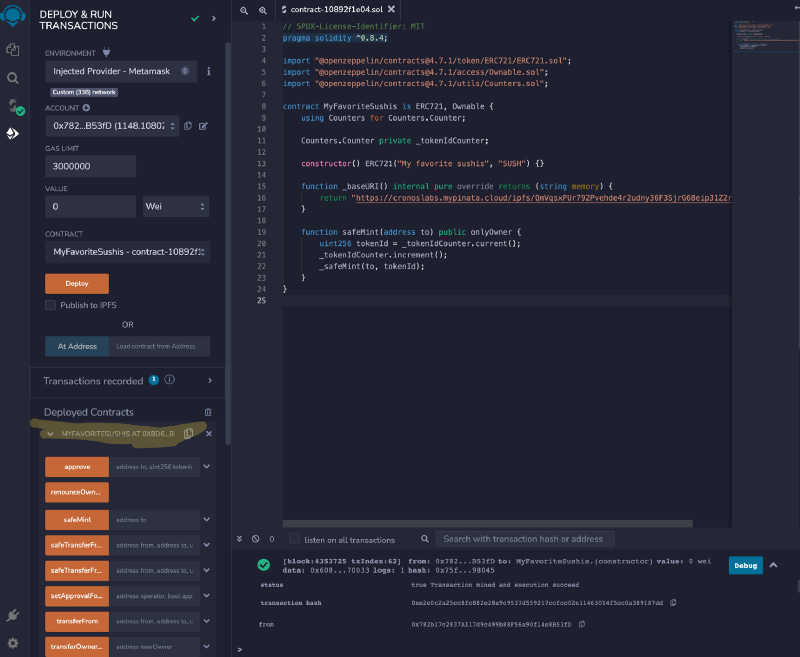Open the File Explorer from the sidebar
The height and width of the screenshot is (657, 800).
(13, 48)
